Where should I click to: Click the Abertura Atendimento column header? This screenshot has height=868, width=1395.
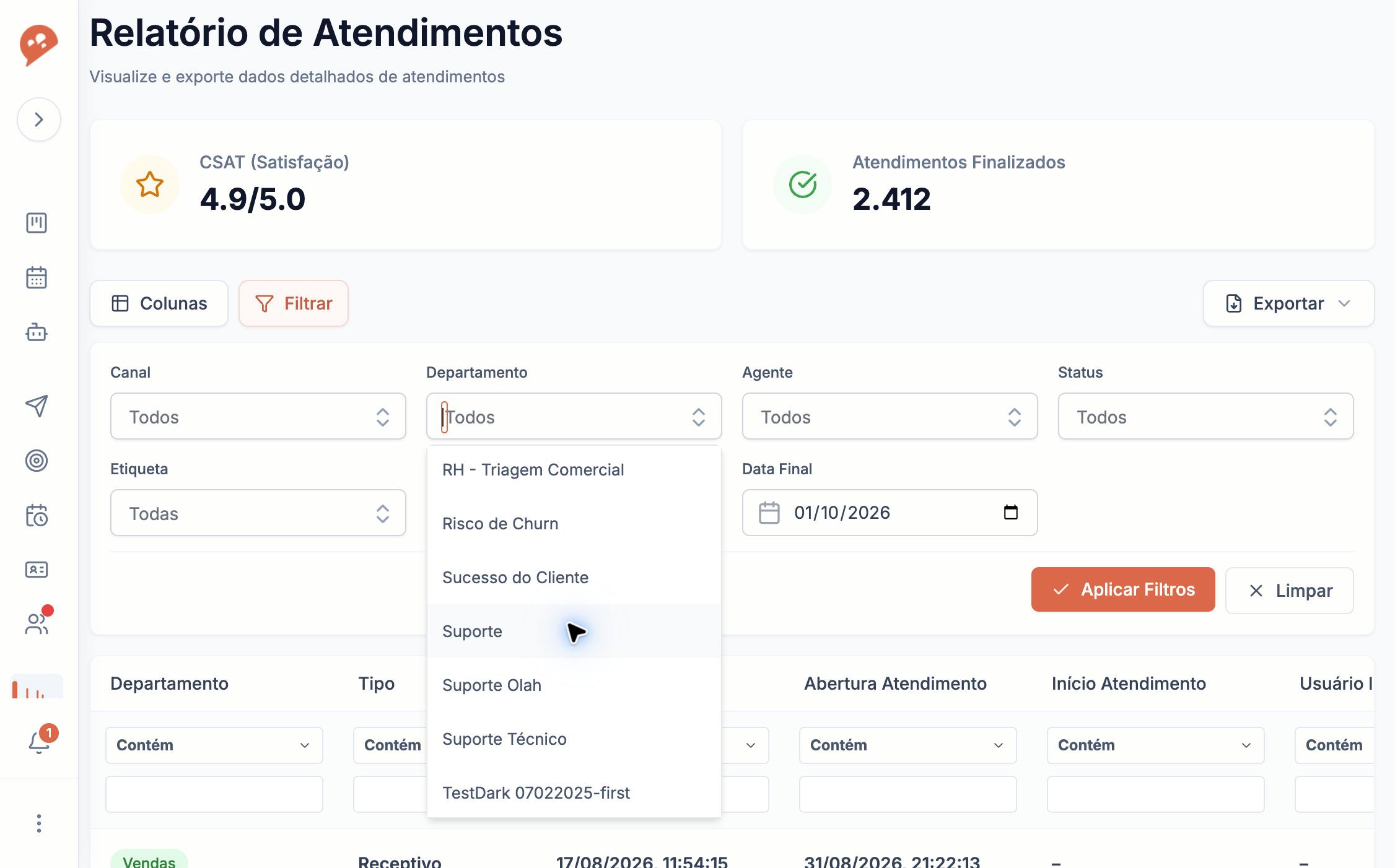point(895,684)
